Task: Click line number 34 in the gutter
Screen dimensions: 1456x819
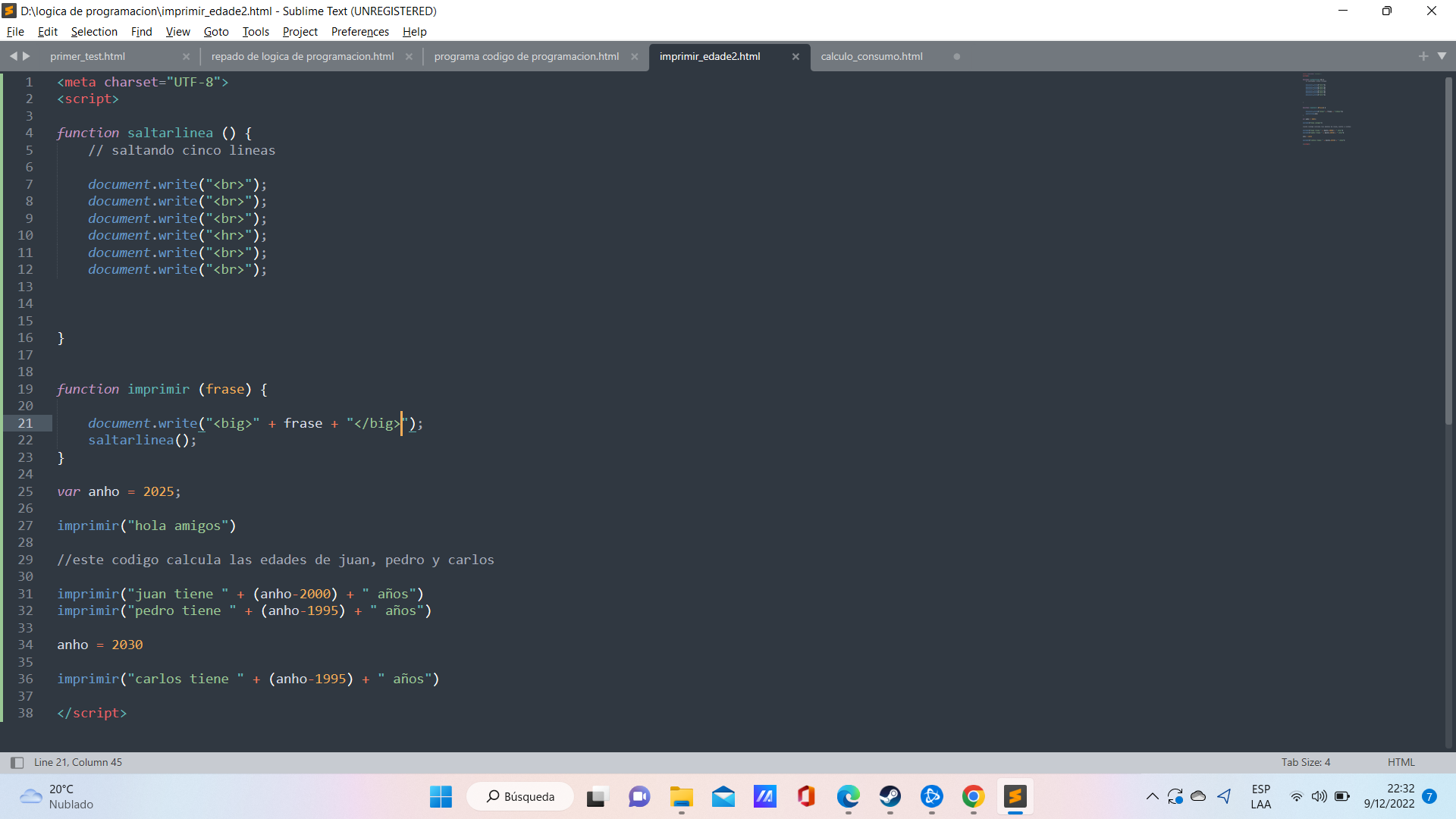Action: (25, 645)
